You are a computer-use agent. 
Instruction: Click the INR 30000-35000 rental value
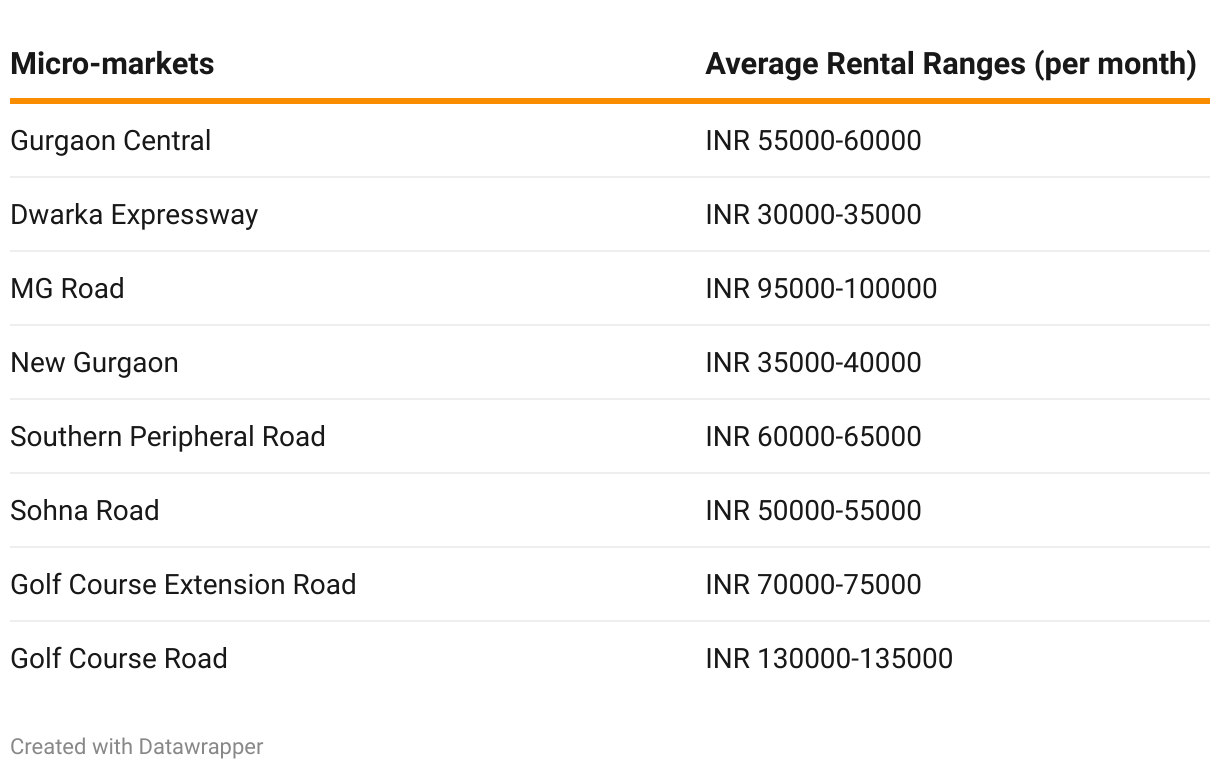[x=813, y=215]
